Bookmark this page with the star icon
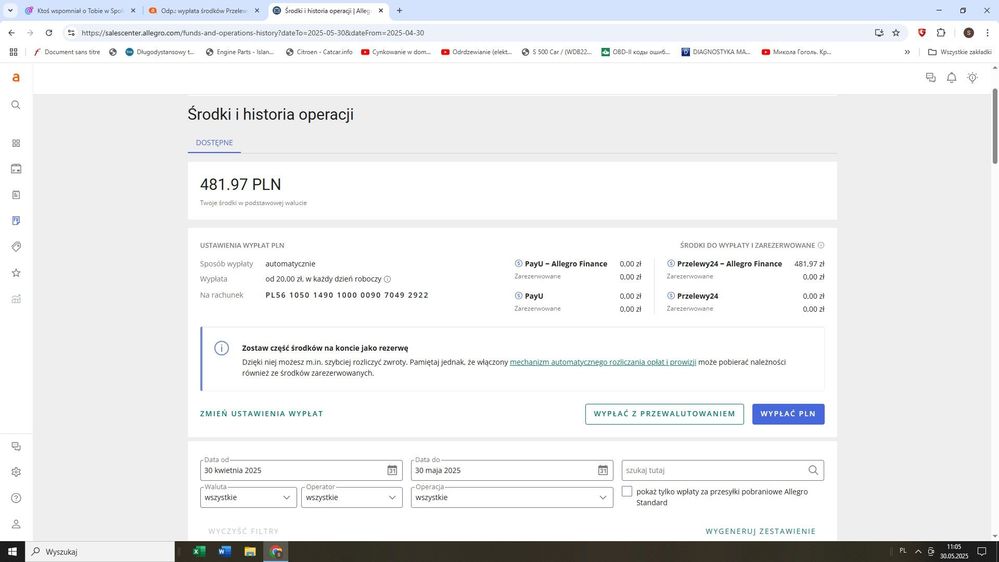Image resolution: width=999 pixels, height=562 pixels. click(x=896, y=32)
